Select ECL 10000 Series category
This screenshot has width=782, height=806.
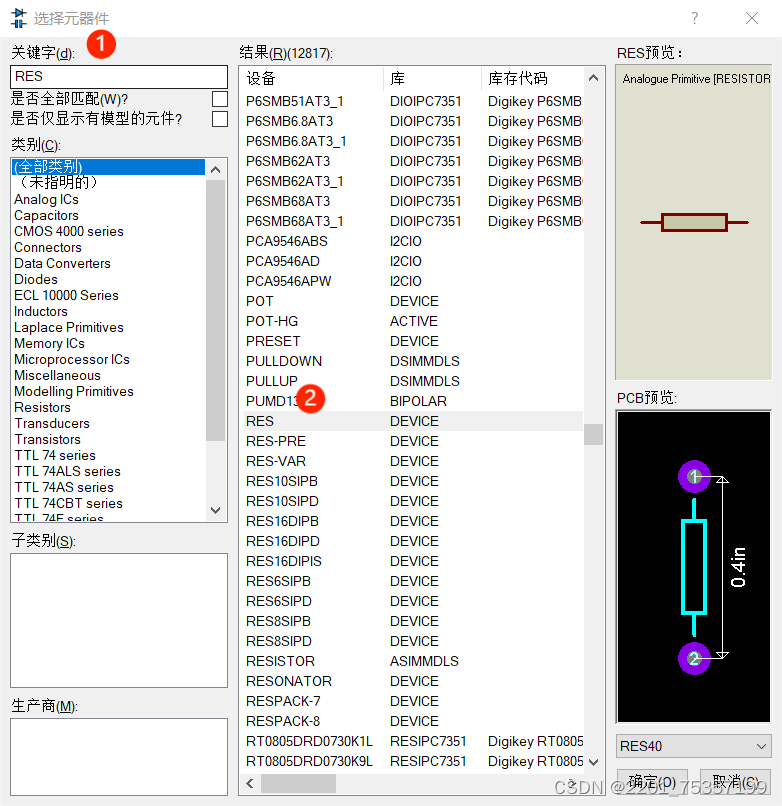click(66, 295)
